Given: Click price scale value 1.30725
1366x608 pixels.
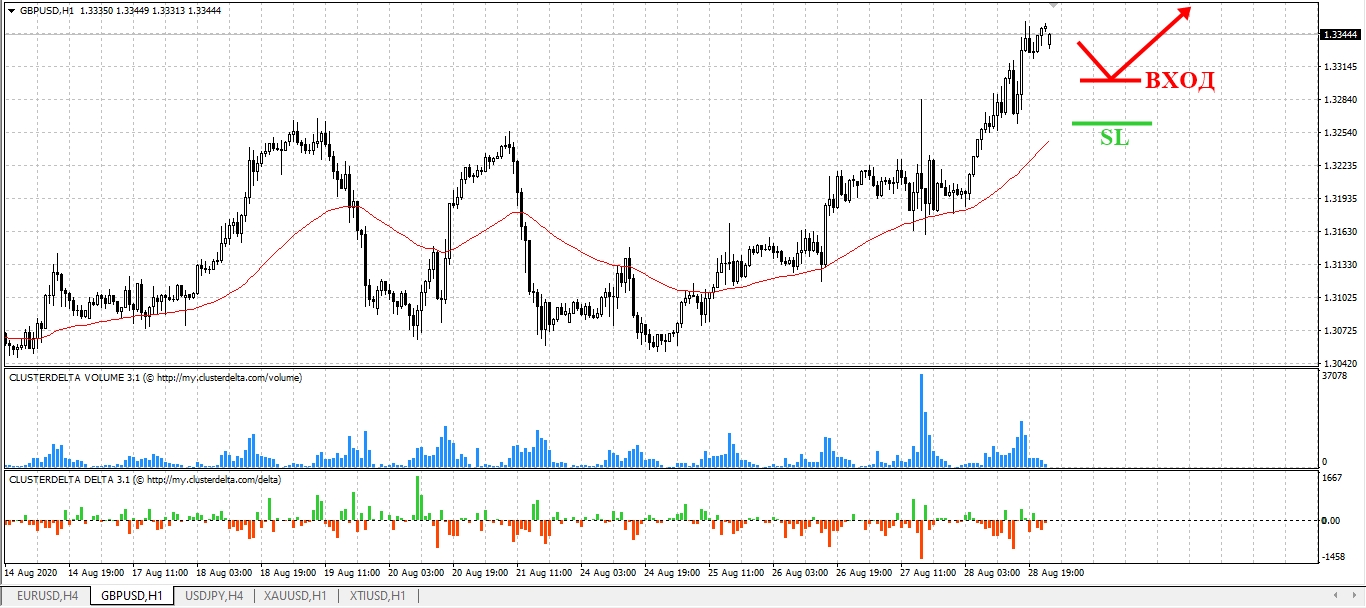Looking at the screenshot, I should pyautogui.click(x=1340, y=331).
